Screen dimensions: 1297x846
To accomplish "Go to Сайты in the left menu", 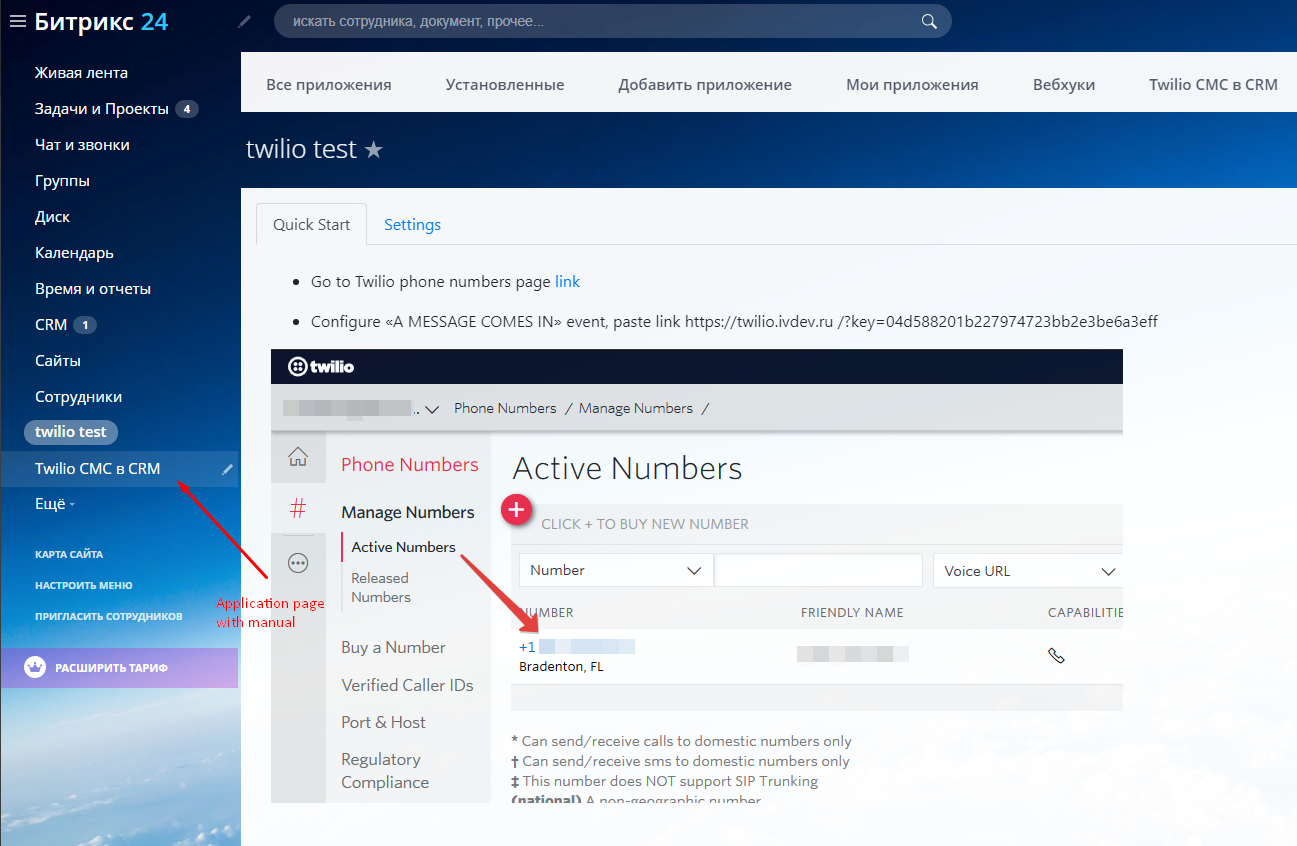I will click(58, 361).
